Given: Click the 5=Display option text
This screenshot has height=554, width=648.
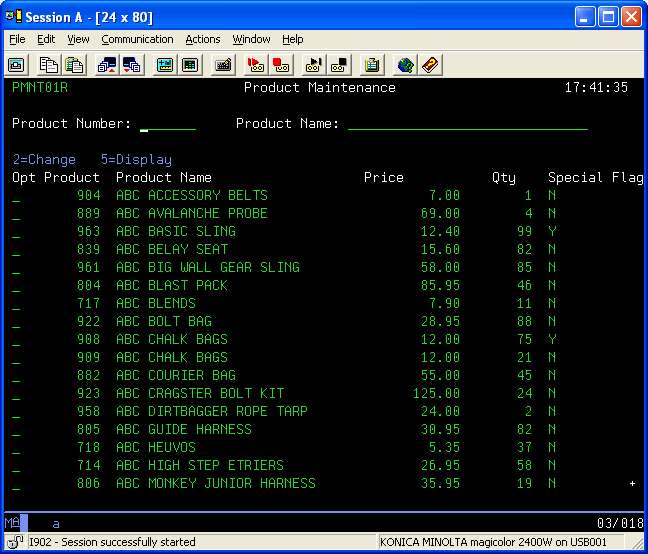Looking at the screenshot, I should click(x=136, y=159).
